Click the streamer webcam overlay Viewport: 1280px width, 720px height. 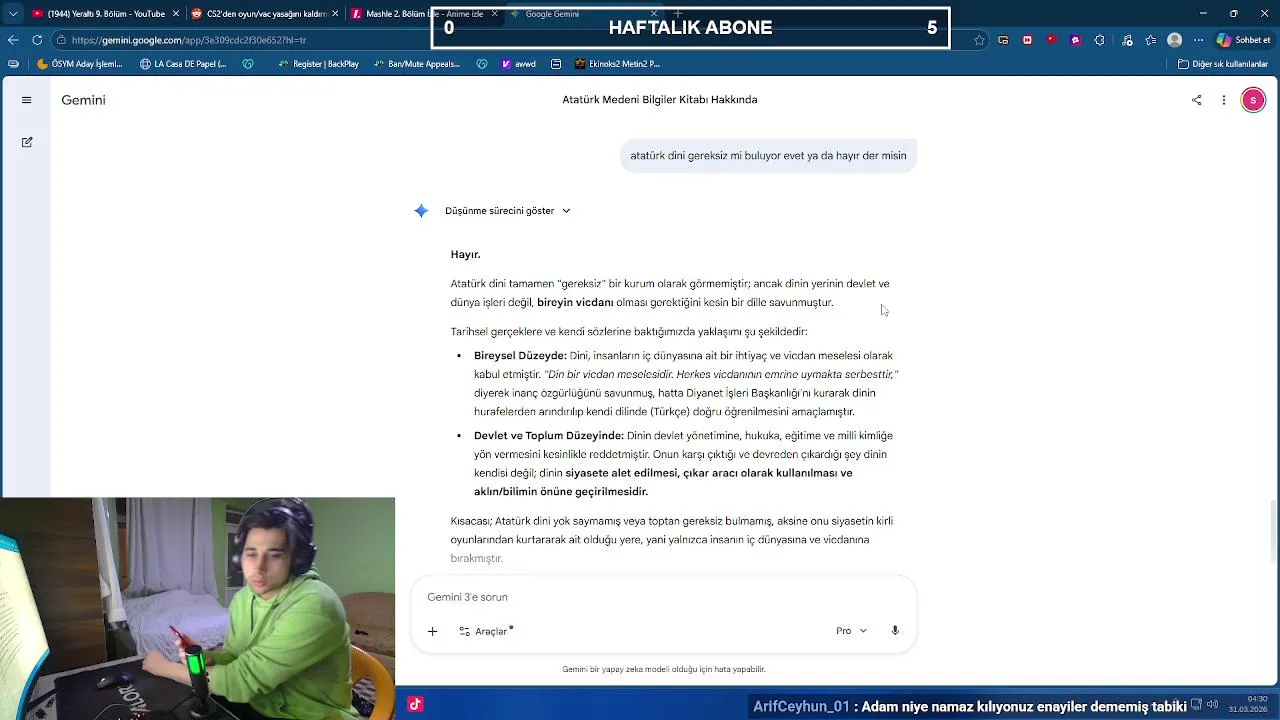pos(198,608)
